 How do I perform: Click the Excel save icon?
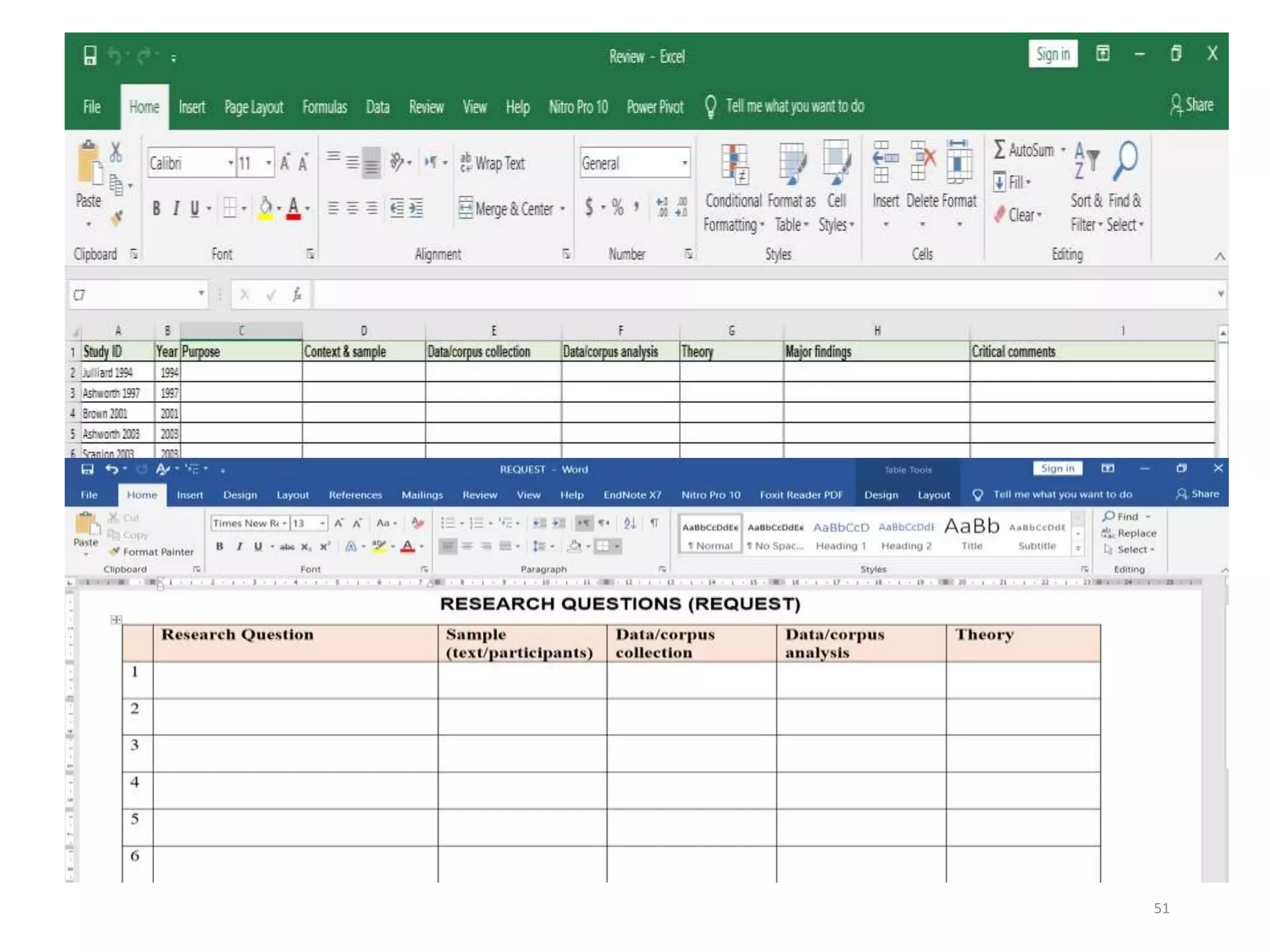pyautogui.click(x=90, y=56)
